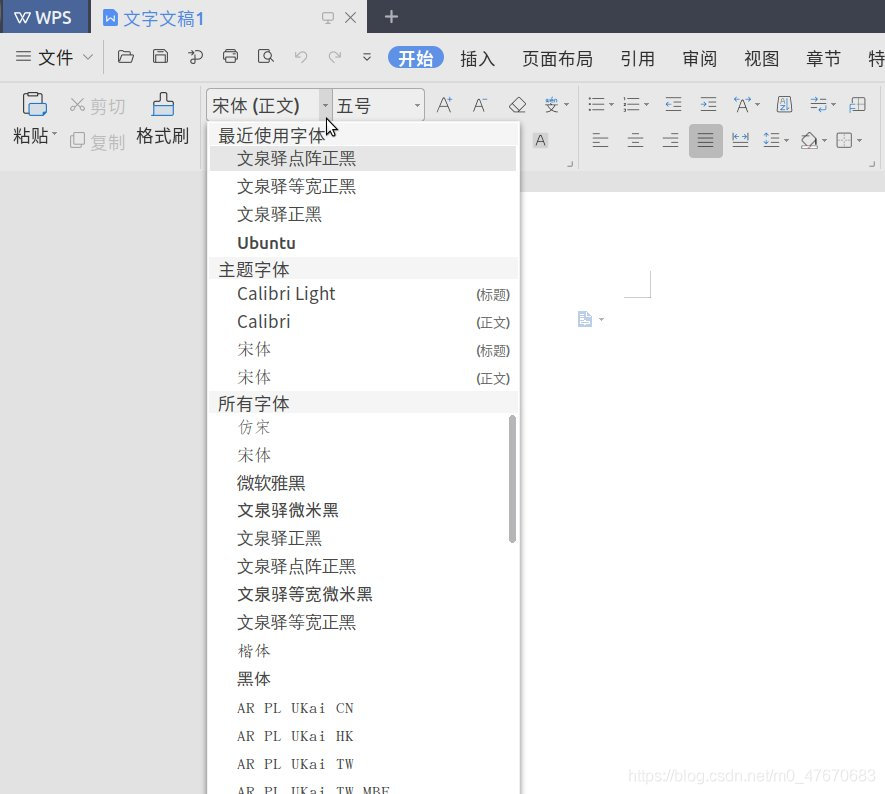The image size is (885, 794).
Task: Decrease the font size with A- icon
Action: (x=479, y=103)
